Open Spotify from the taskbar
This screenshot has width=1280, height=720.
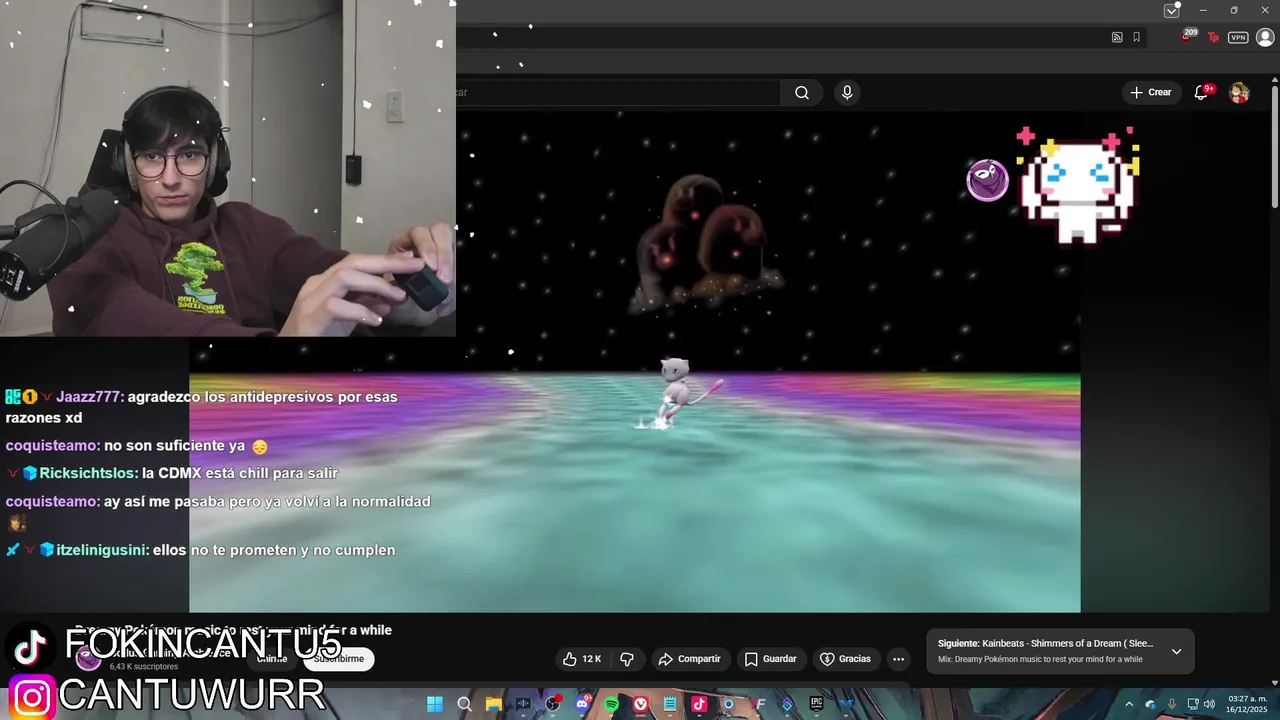tap(611, 704)
